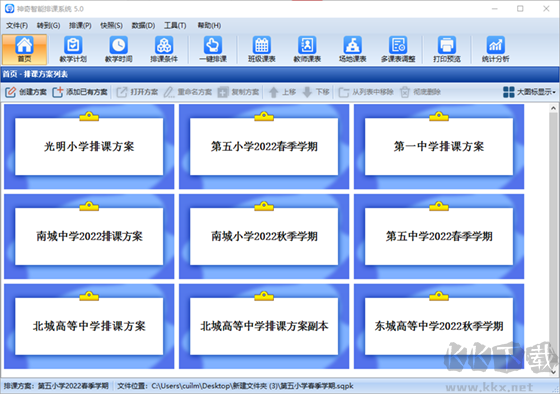Open 打印预览 printer icon
This screenshot has height=394, width=560.
(447, 49)
